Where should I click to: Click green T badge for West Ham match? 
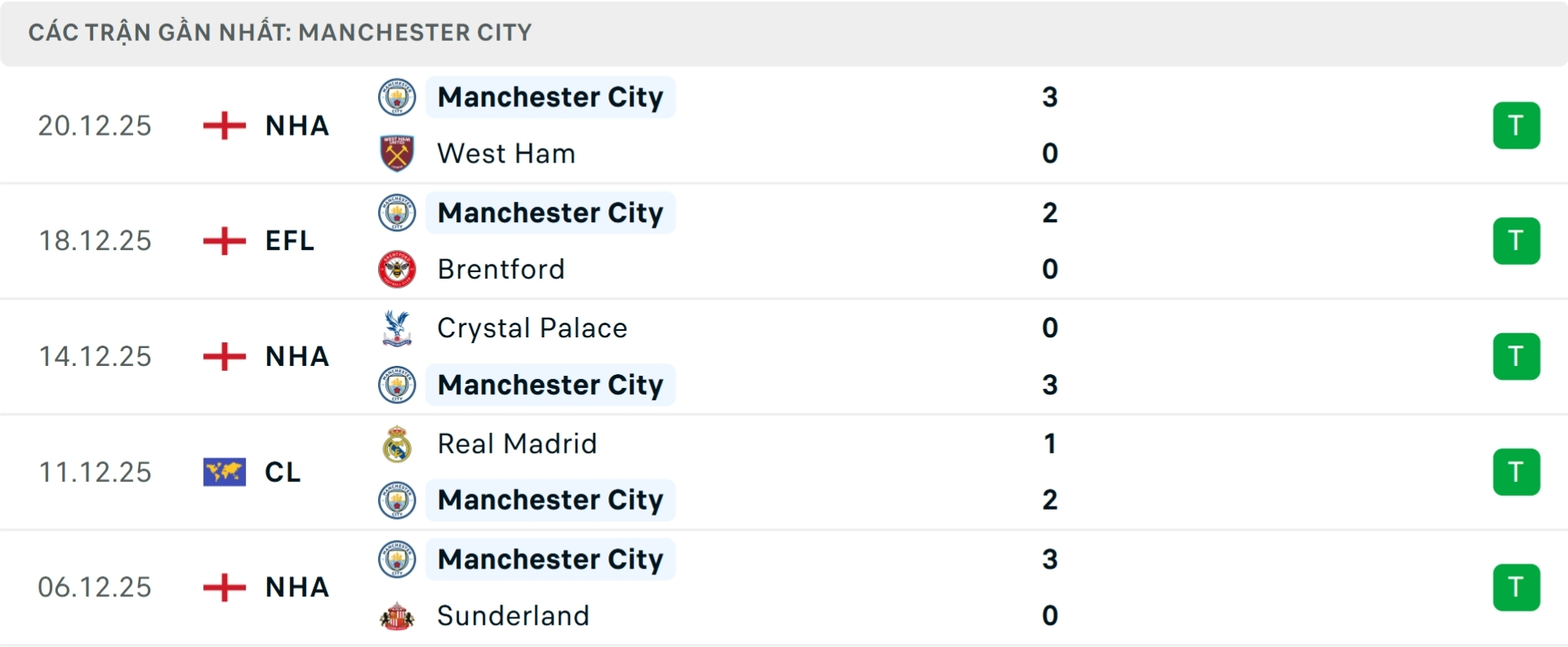pyautogui.click(x=1516, y=126)
